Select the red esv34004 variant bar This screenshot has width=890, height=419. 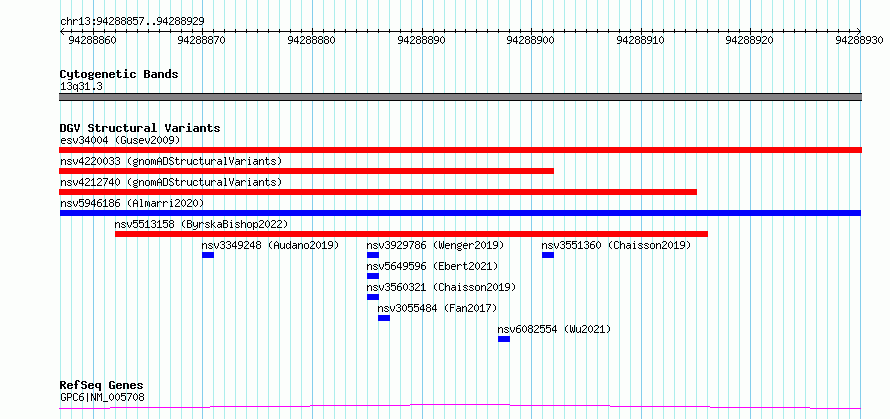pyautogui.click(x=460, y=150)
